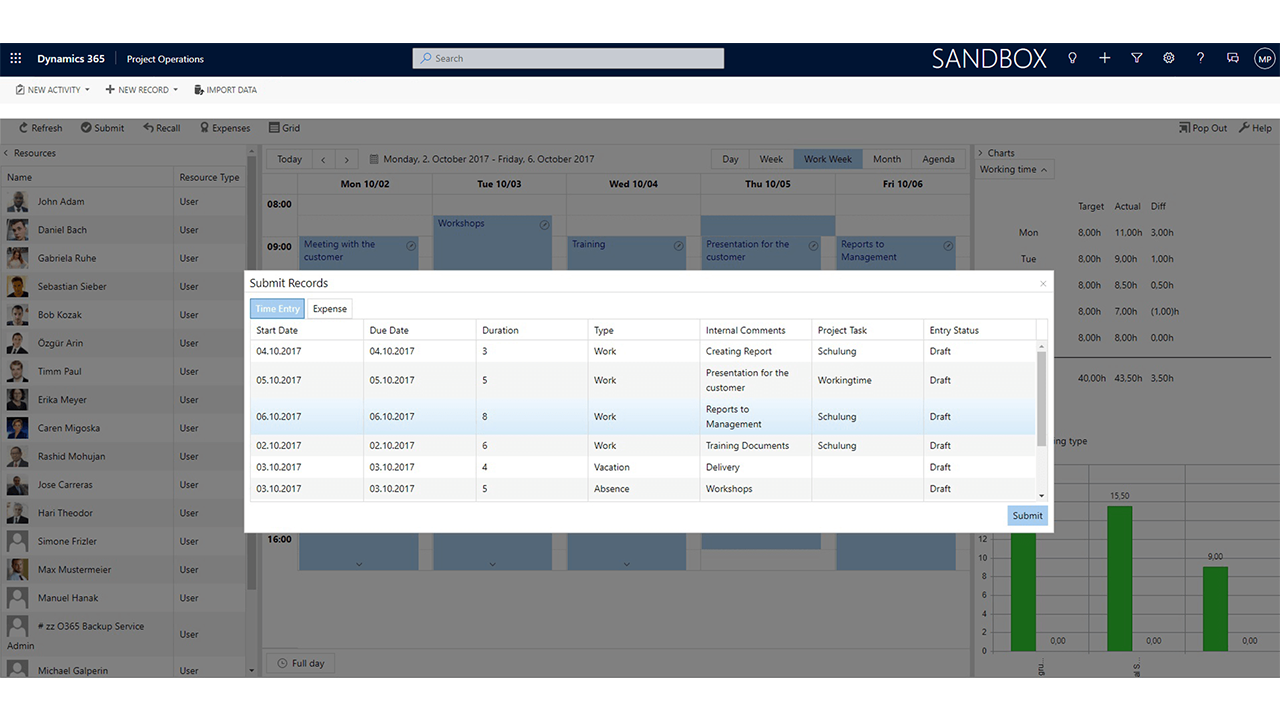Click Dynamics 365 home link
The width and height of the screenshot is (1280, 720).
coord(71,59)
